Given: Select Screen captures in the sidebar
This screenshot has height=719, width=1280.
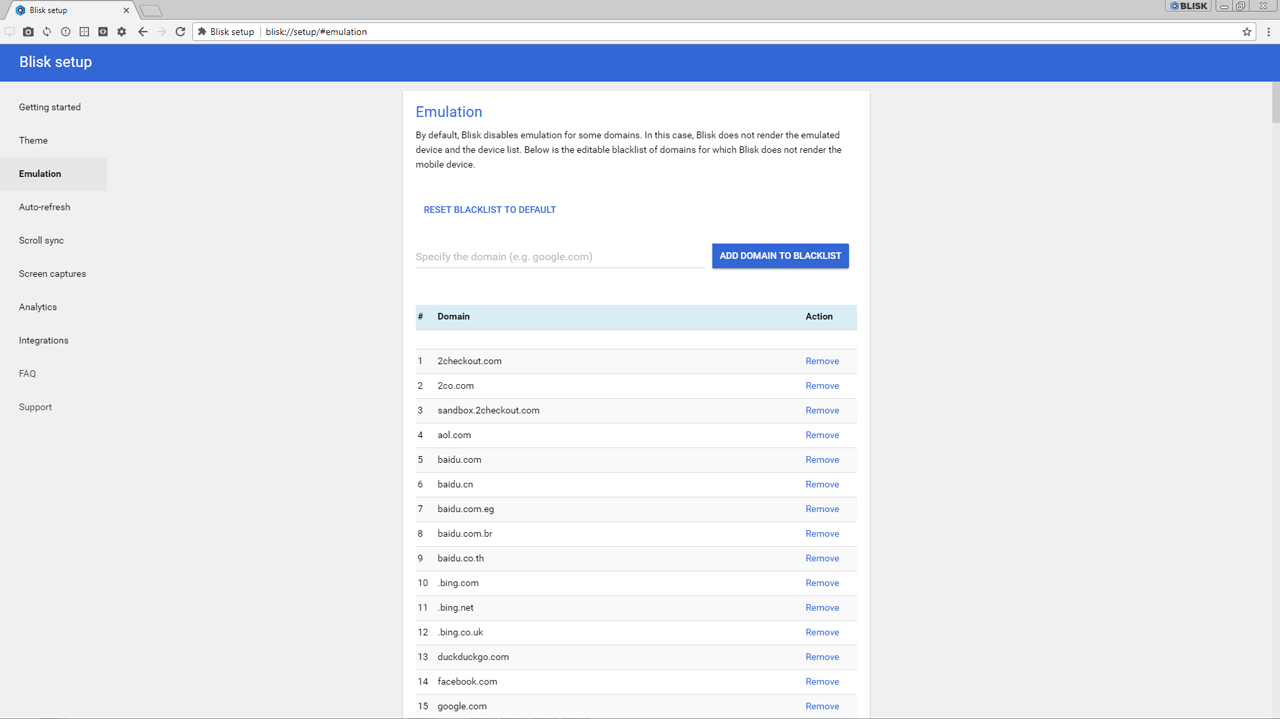Looking at the screenshot, I should [x=52, y=274].
